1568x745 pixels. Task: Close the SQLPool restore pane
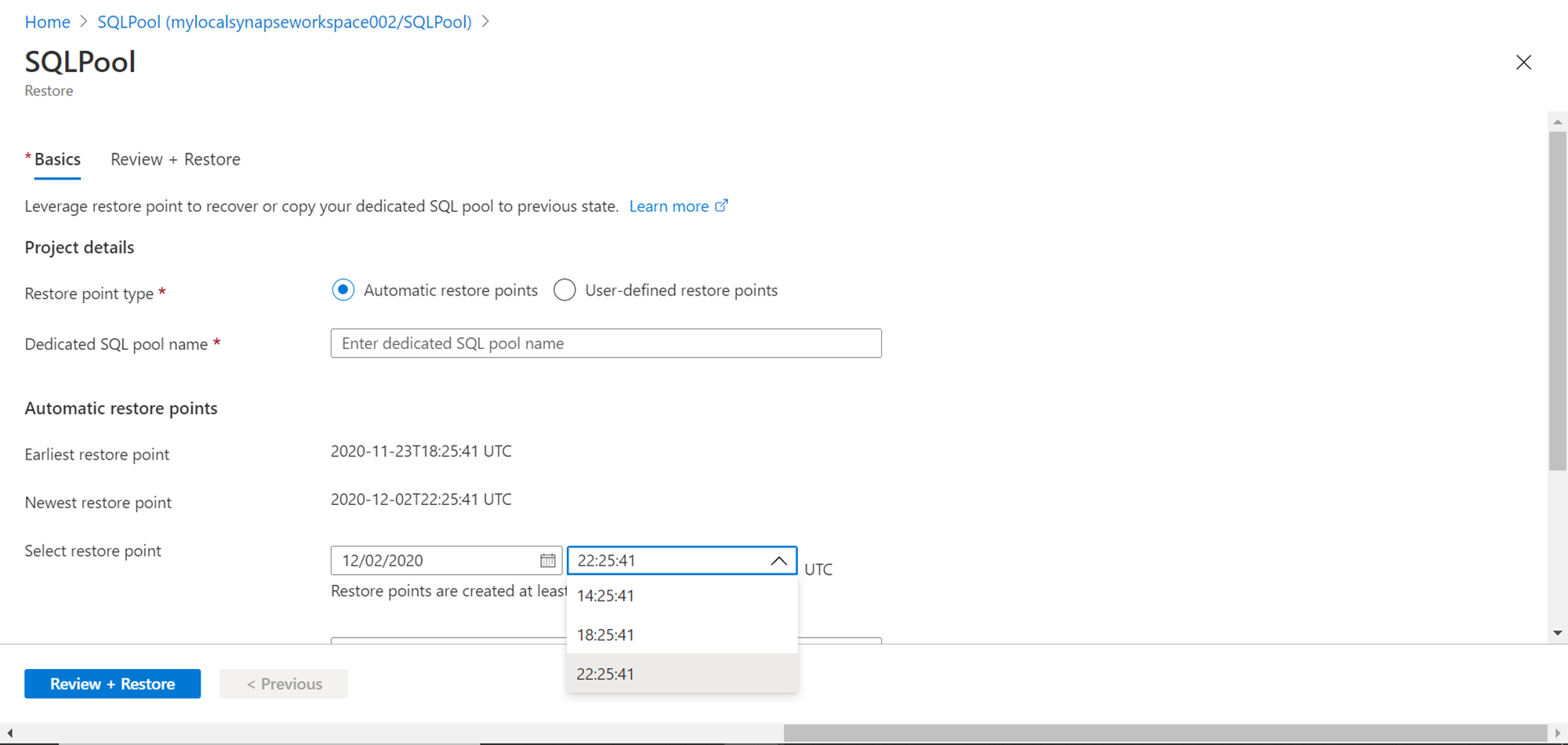(1523, 63)
